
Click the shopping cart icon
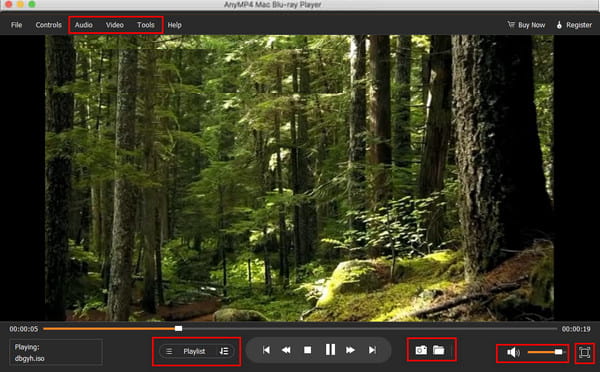click(511, 24)
